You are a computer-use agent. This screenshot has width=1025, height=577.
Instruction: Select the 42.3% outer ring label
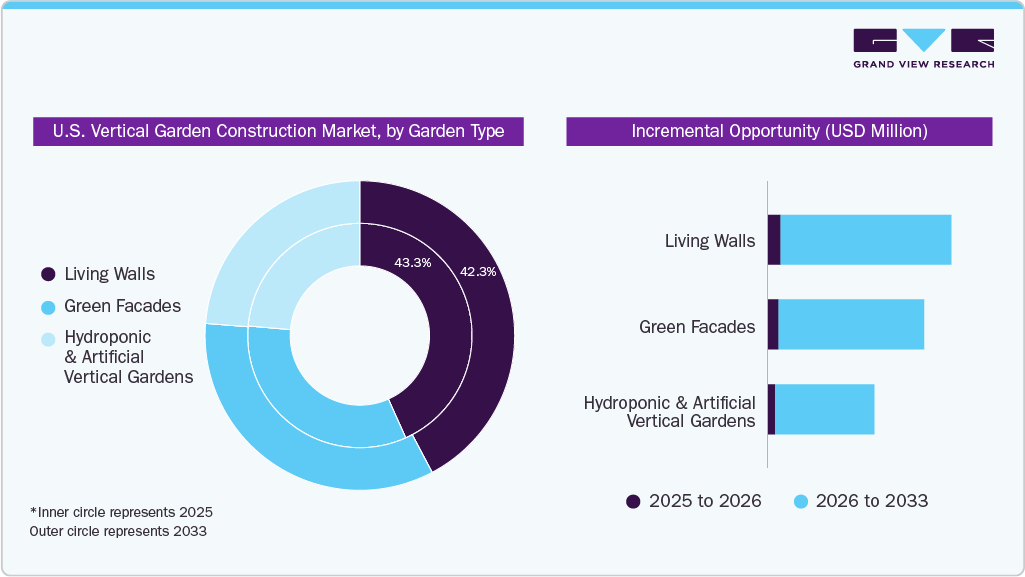(x=478, y=272)
